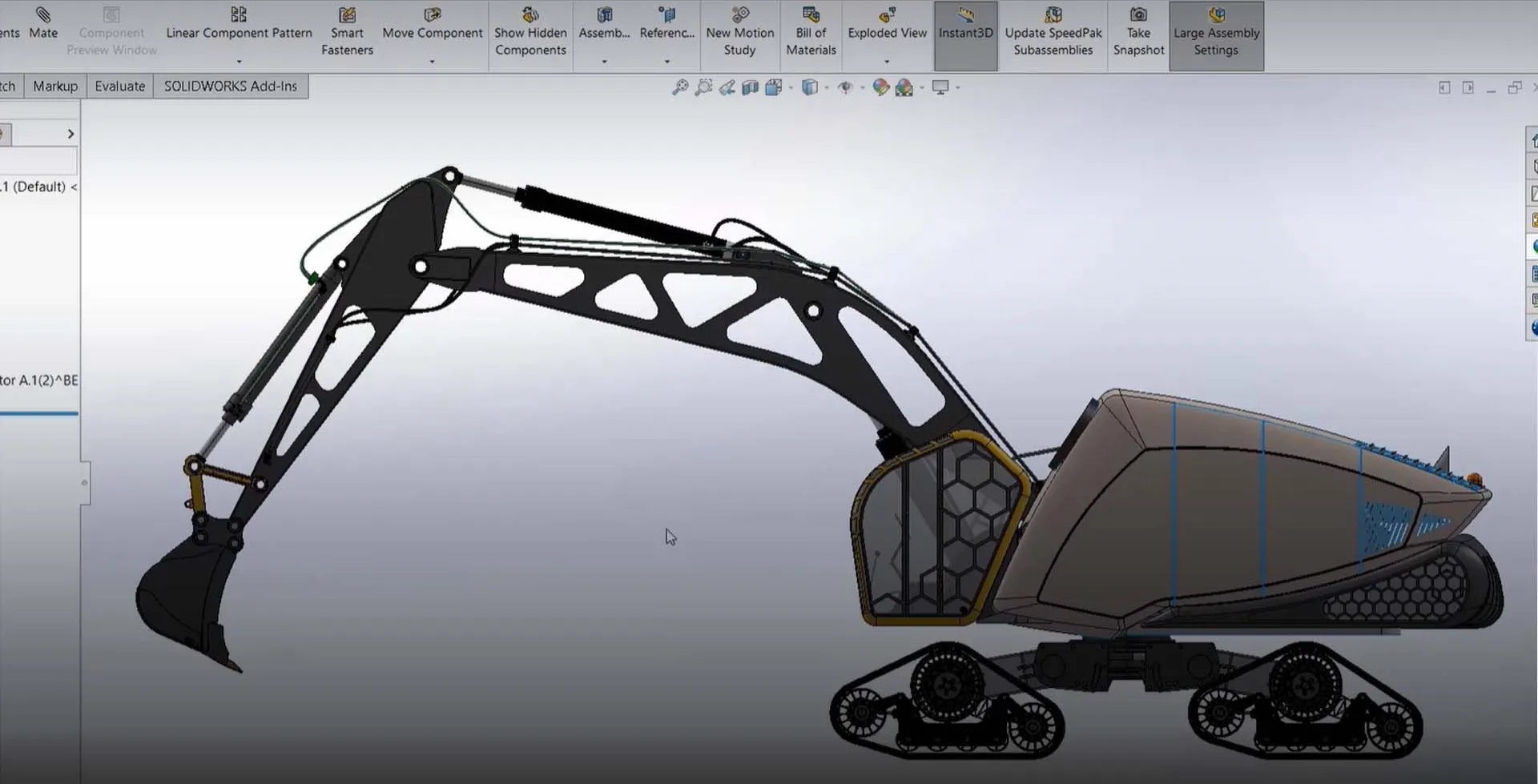The width and height of the screenshot is (1538, 784).
Task: Click the Section View icon
Action: tap(750, 87)
